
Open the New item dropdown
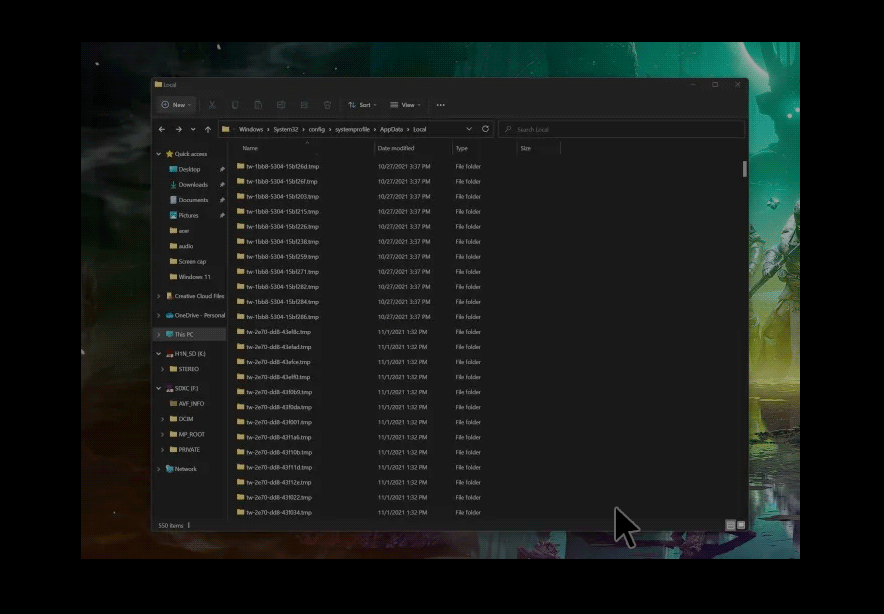176,105
